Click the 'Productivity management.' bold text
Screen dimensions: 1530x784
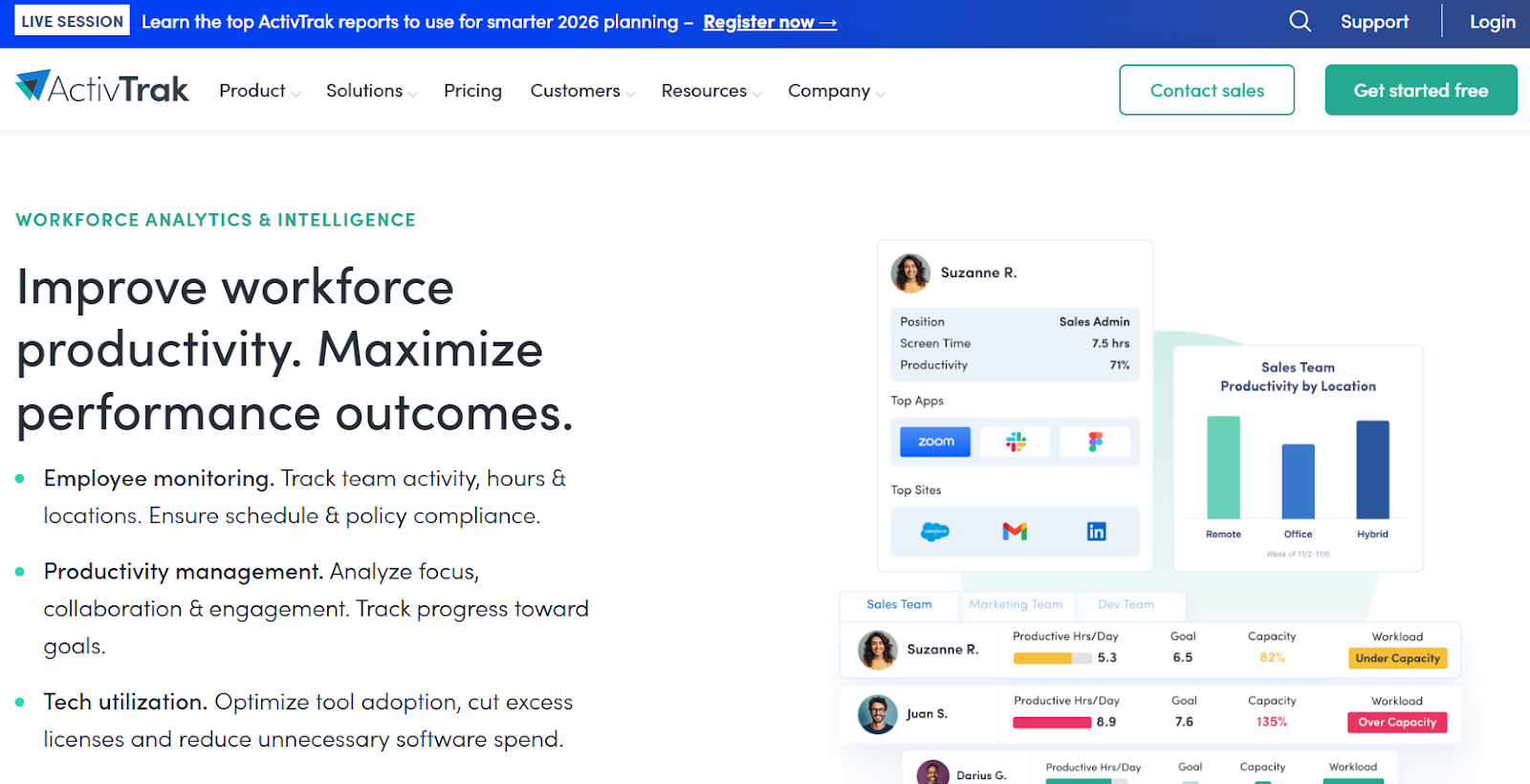pyautogui.click(x=184, y=572)
